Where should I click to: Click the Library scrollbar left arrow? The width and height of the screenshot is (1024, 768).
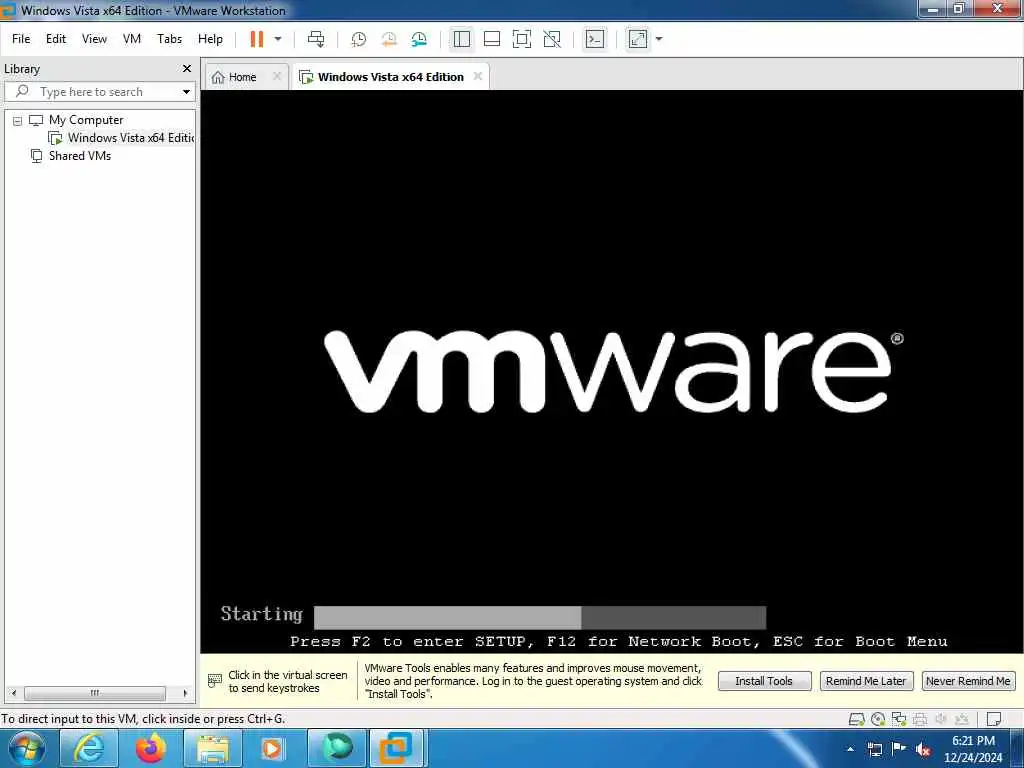14,693
